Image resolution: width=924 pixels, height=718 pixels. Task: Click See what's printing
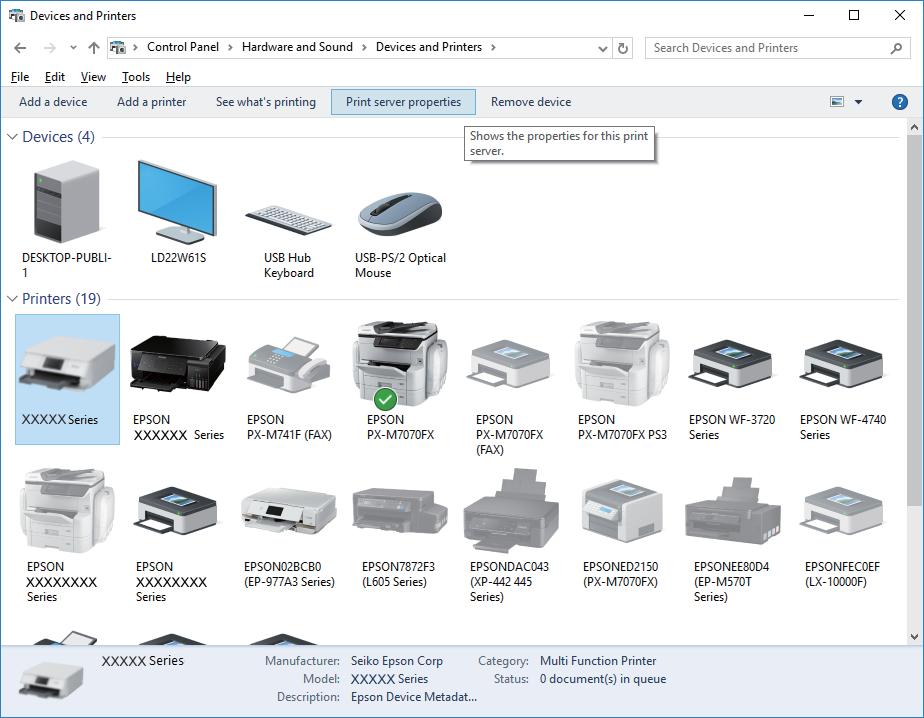click(x=266, y=102)
